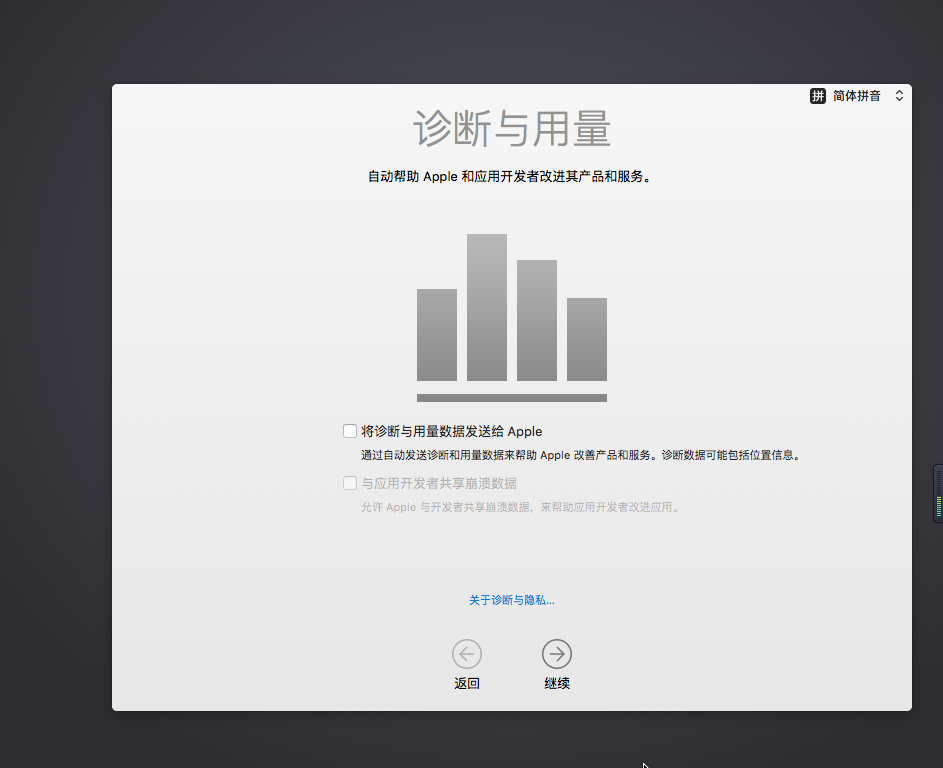This screenshot has width=943, height=768.
Task: Click the 继续 label text
Action: point(557,684)
